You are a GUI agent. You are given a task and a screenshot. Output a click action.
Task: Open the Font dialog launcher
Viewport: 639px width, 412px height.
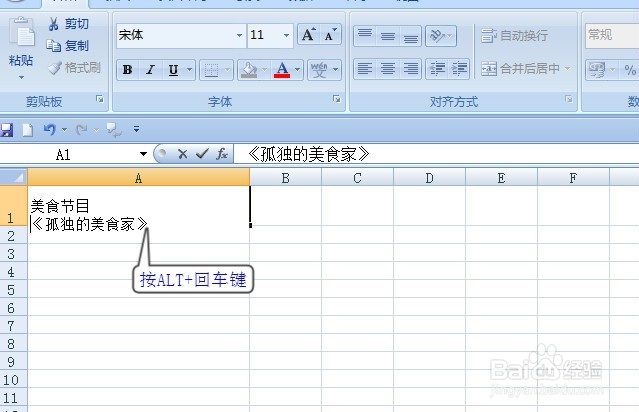[x=337, y=99]
